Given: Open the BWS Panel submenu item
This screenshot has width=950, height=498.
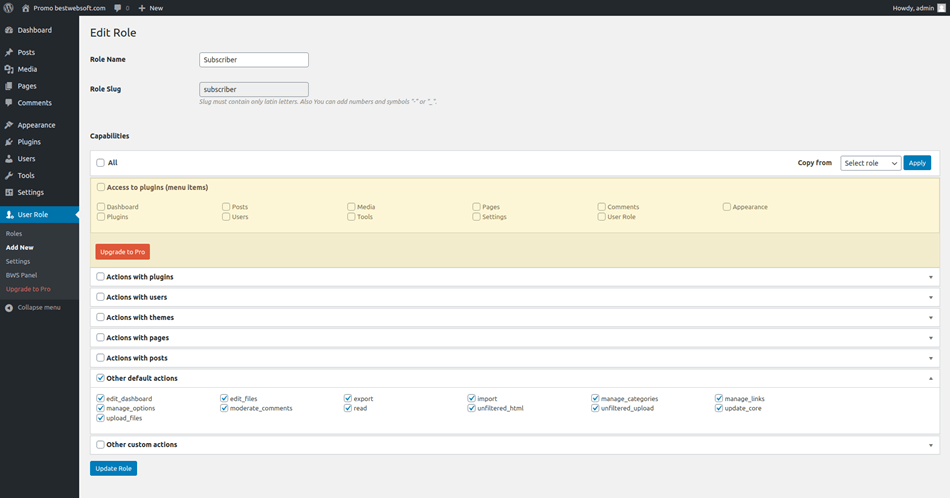Looking at the screenshot, I should click(21, 275).
